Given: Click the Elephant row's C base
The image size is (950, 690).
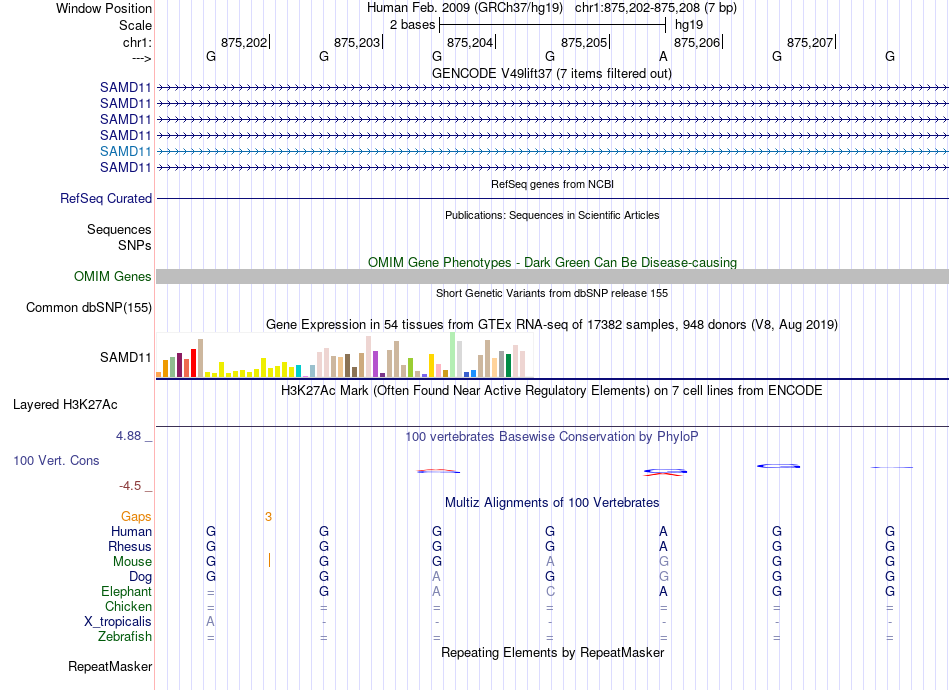Looking at the screenshot, I should coord(550,591).
